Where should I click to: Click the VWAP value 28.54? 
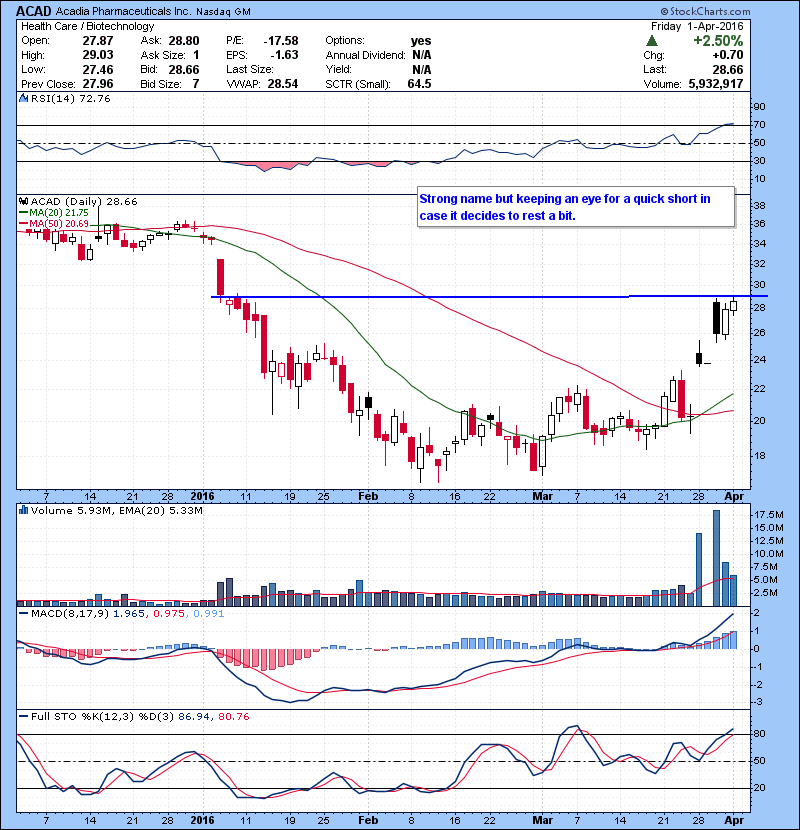pyautogui.click(x=283, y=84)
